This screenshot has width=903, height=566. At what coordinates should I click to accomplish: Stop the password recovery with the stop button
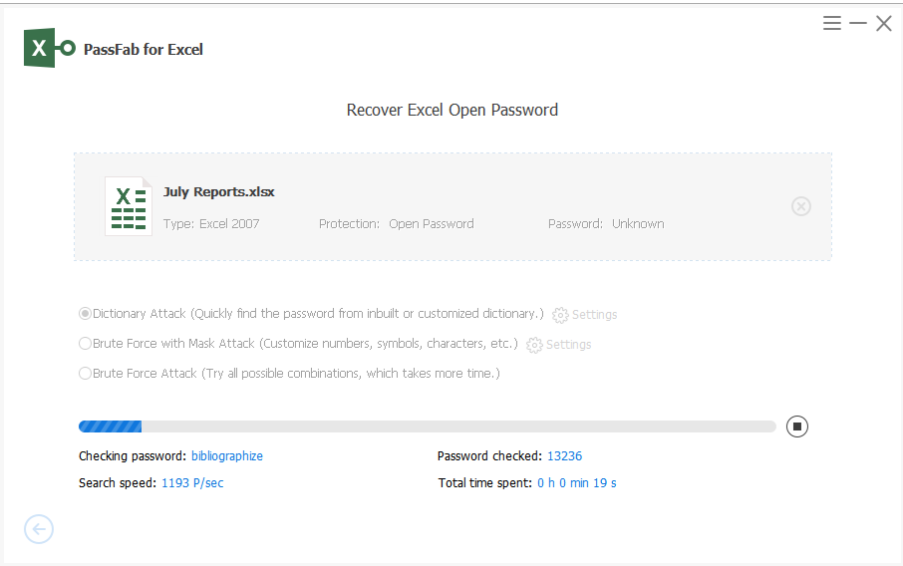[797, 427]
